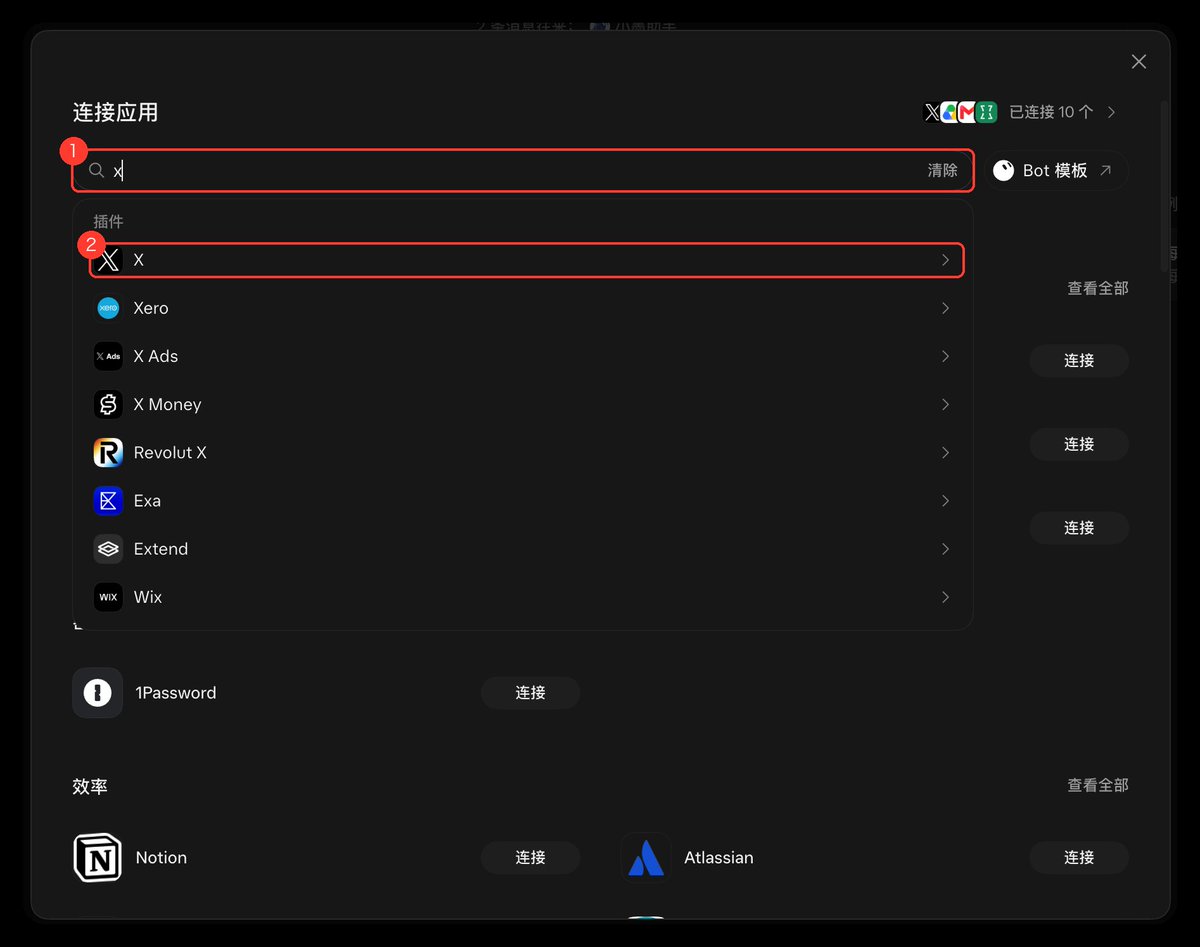Click the X Money dollar icon
Viewport: 1200px width, 947px height.
[108, 404]
